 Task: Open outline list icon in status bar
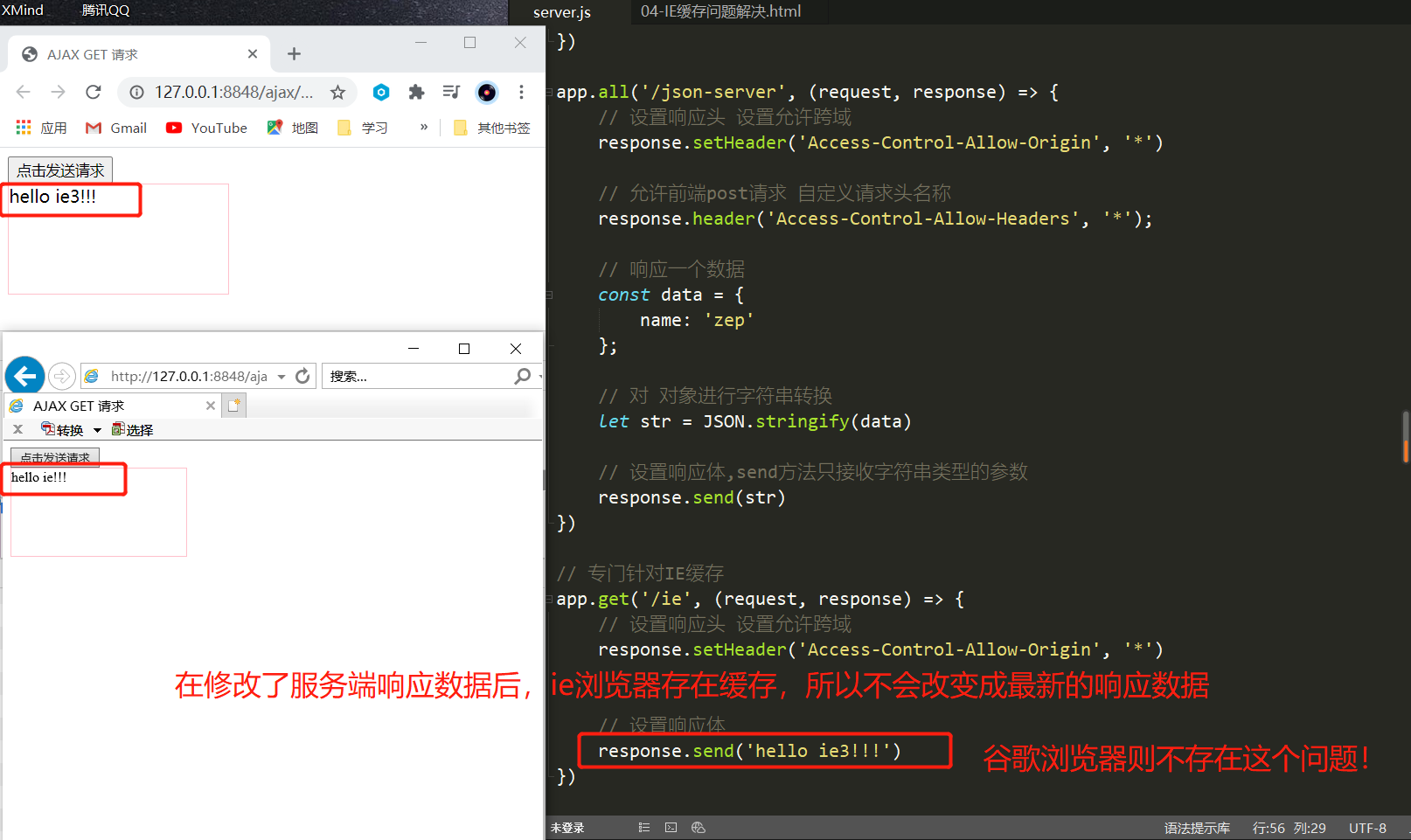point(644,828)
